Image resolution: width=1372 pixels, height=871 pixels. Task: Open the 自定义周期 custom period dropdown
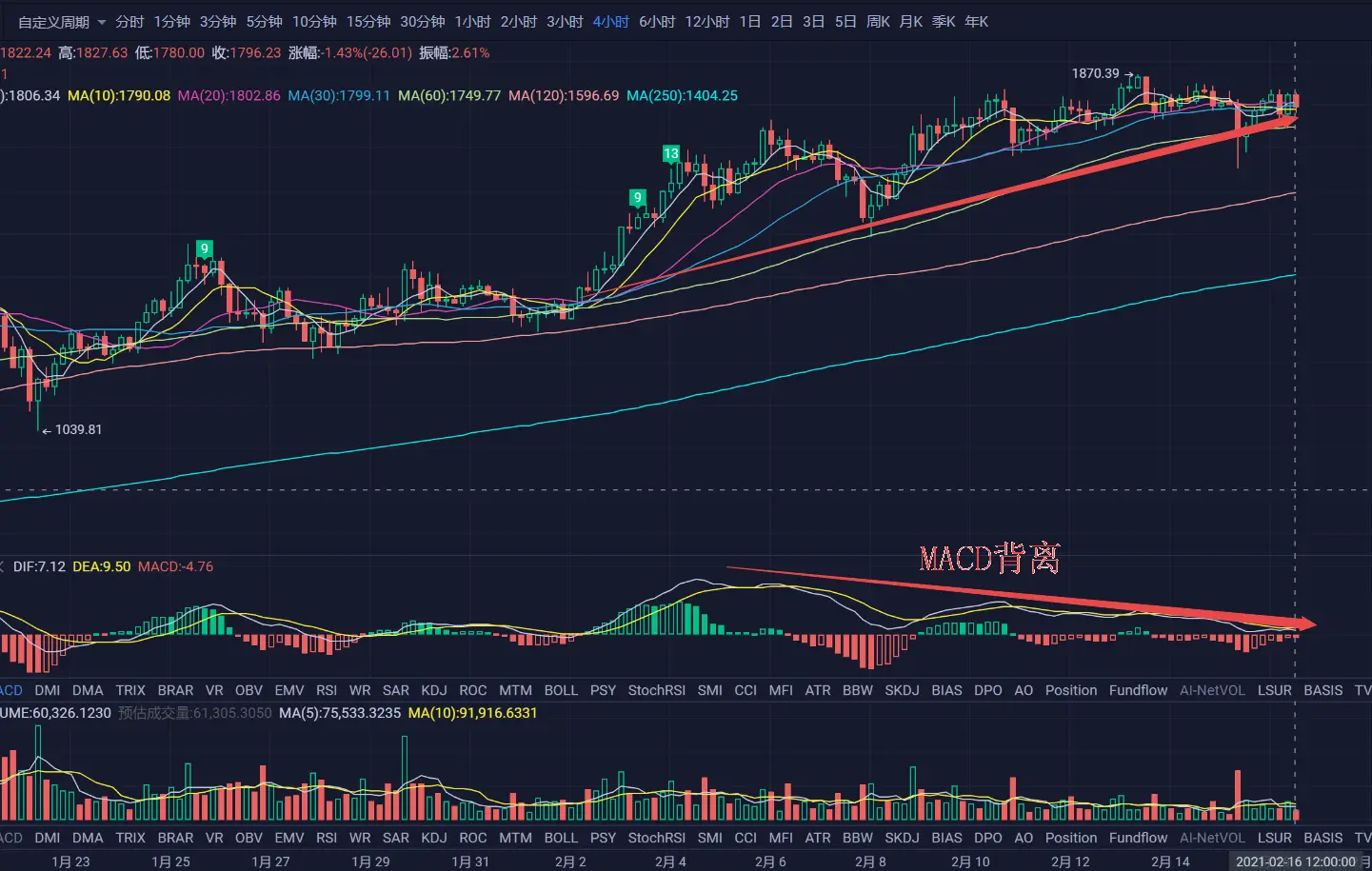coord(62,22)
